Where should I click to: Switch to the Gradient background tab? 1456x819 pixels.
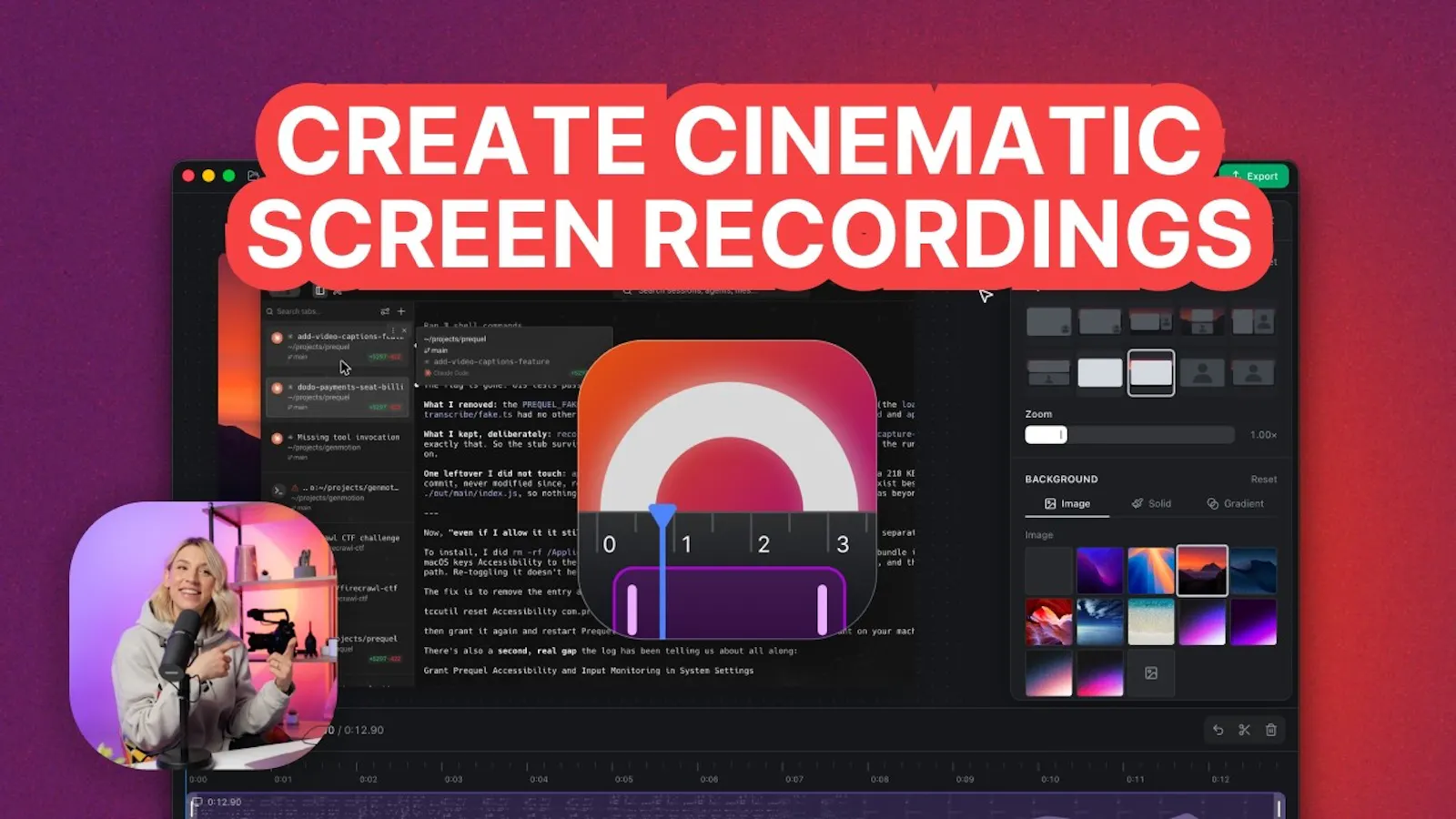coord(1236,503)
